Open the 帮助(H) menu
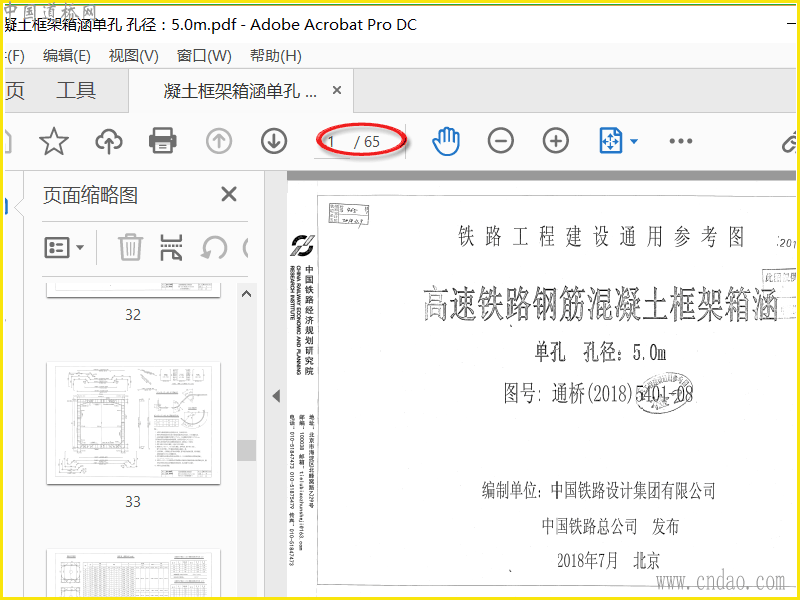Viewport: 800px width, 600px height. [276, 56]
